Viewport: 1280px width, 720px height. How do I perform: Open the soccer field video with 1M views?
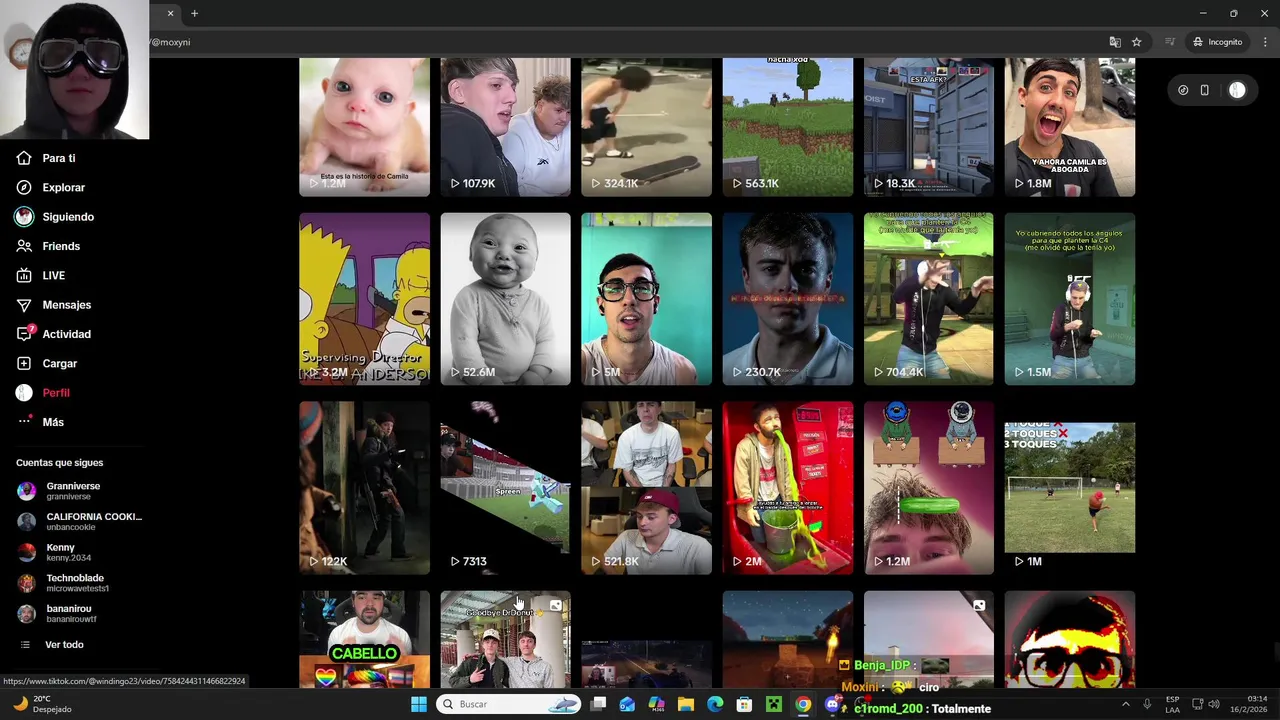click(1070, 488)
